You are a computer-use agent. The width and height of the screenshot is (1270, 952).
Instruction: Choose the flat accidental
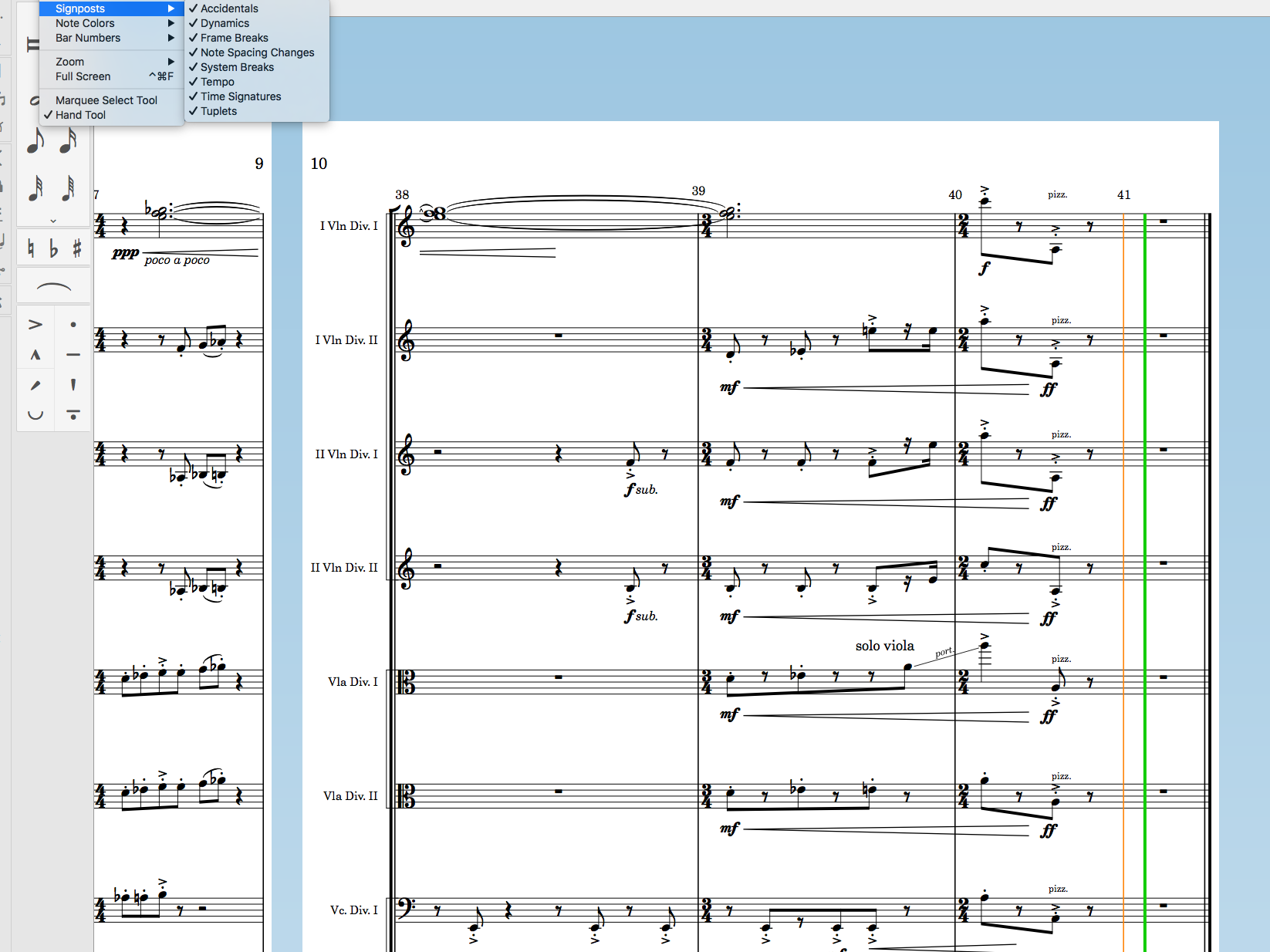(x=53, y=248)
